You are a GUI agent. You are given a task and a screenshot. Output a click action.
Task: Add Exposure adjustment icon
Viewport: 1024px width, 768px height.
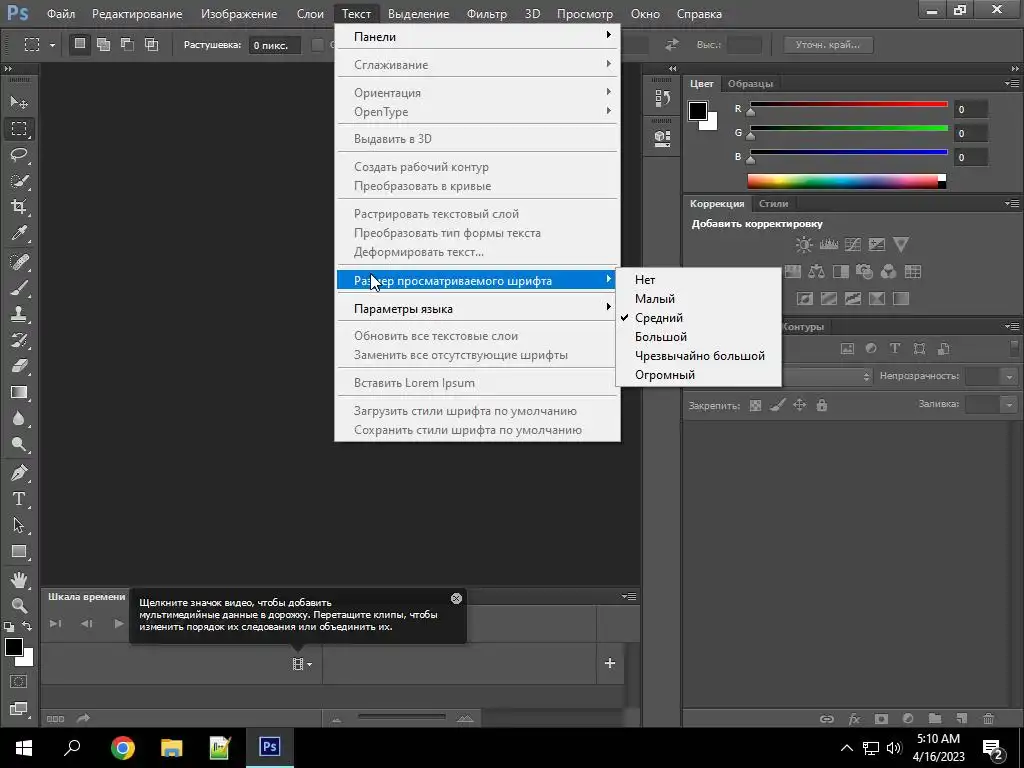[876, 245]
